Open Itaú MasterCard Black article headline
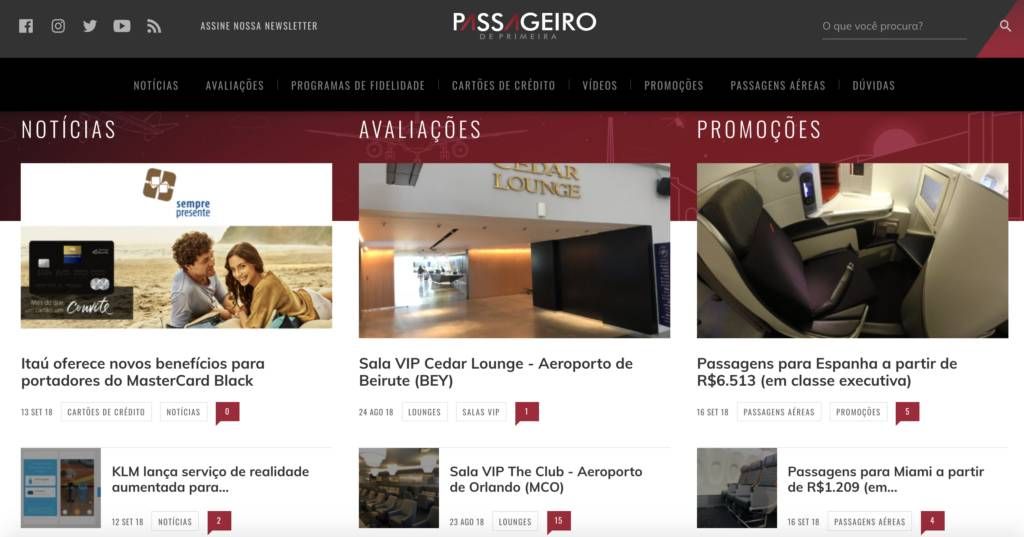 143,372
